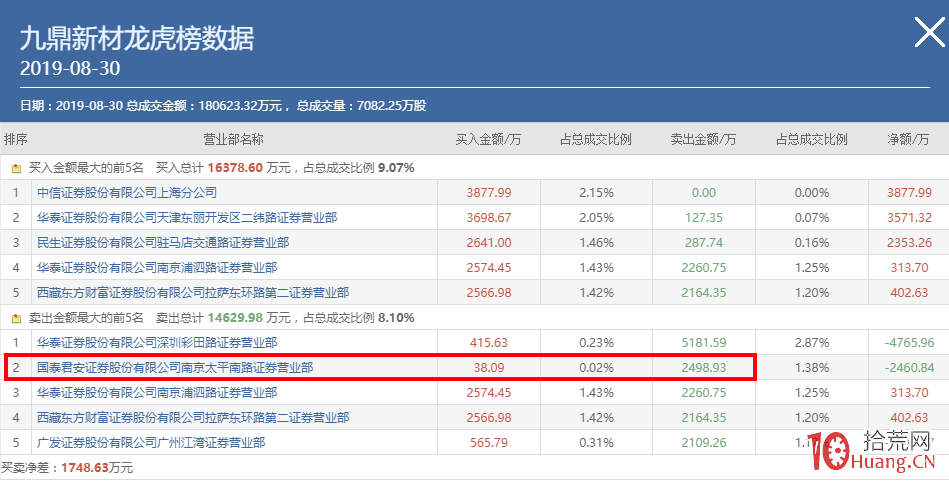The height and width of the screenshot is (481, 949).
Task: Open 广发证券广州江湾证券营业部 link
Action: point(151,442)
